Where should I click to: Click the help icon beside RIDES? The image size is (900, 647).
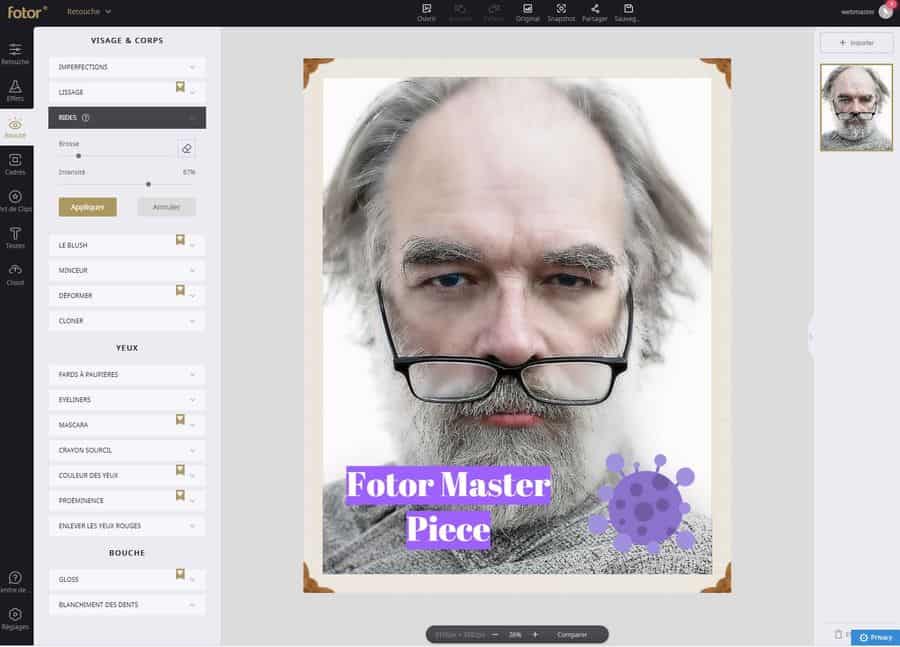point(85,118)
